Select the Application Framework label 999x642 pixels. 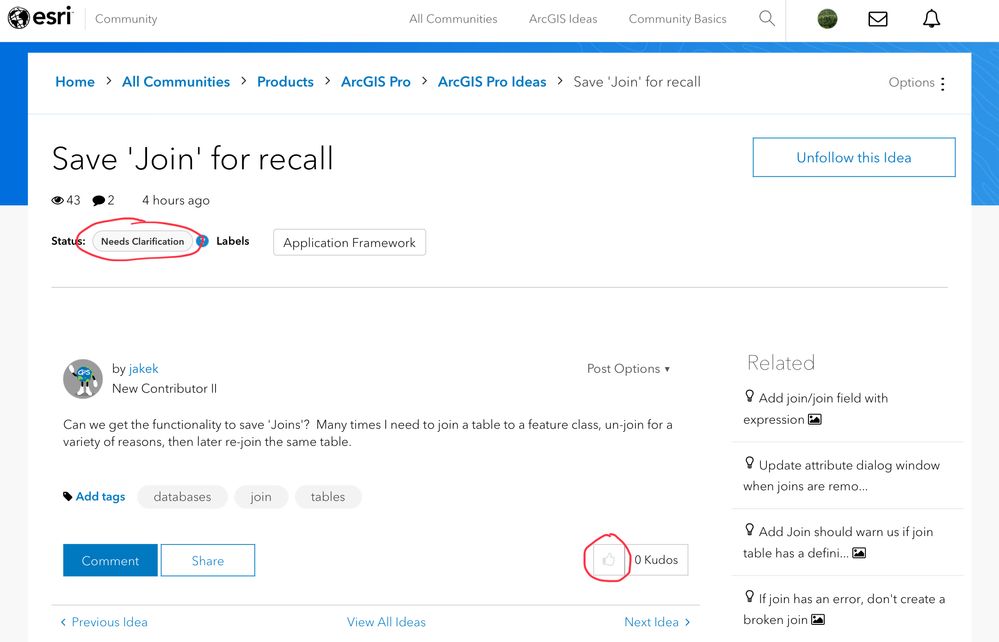click(x=349, y=242)
